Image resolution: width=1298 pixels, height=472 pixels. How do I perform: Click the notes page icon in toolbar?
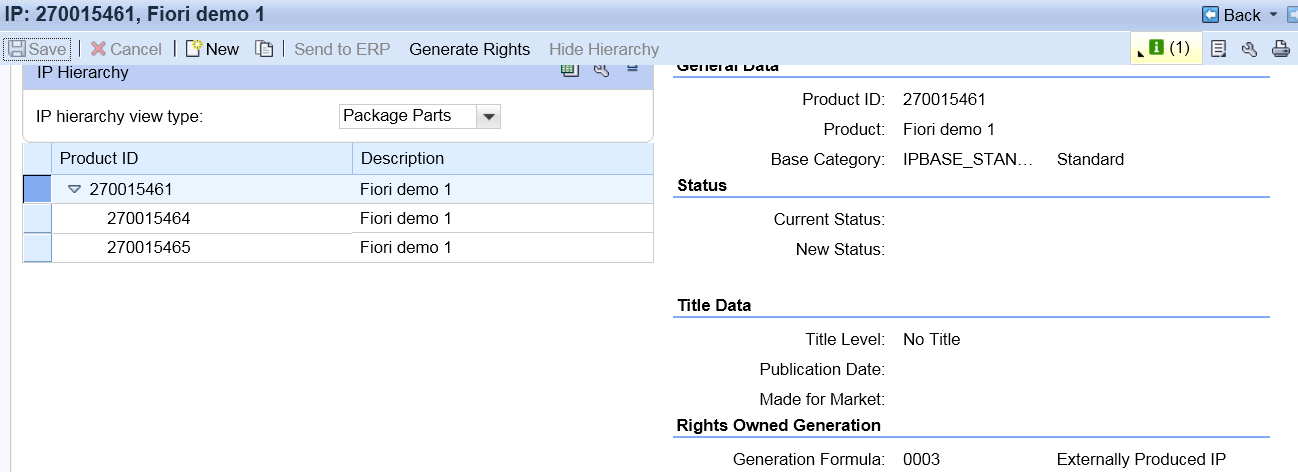point(1218,49)
